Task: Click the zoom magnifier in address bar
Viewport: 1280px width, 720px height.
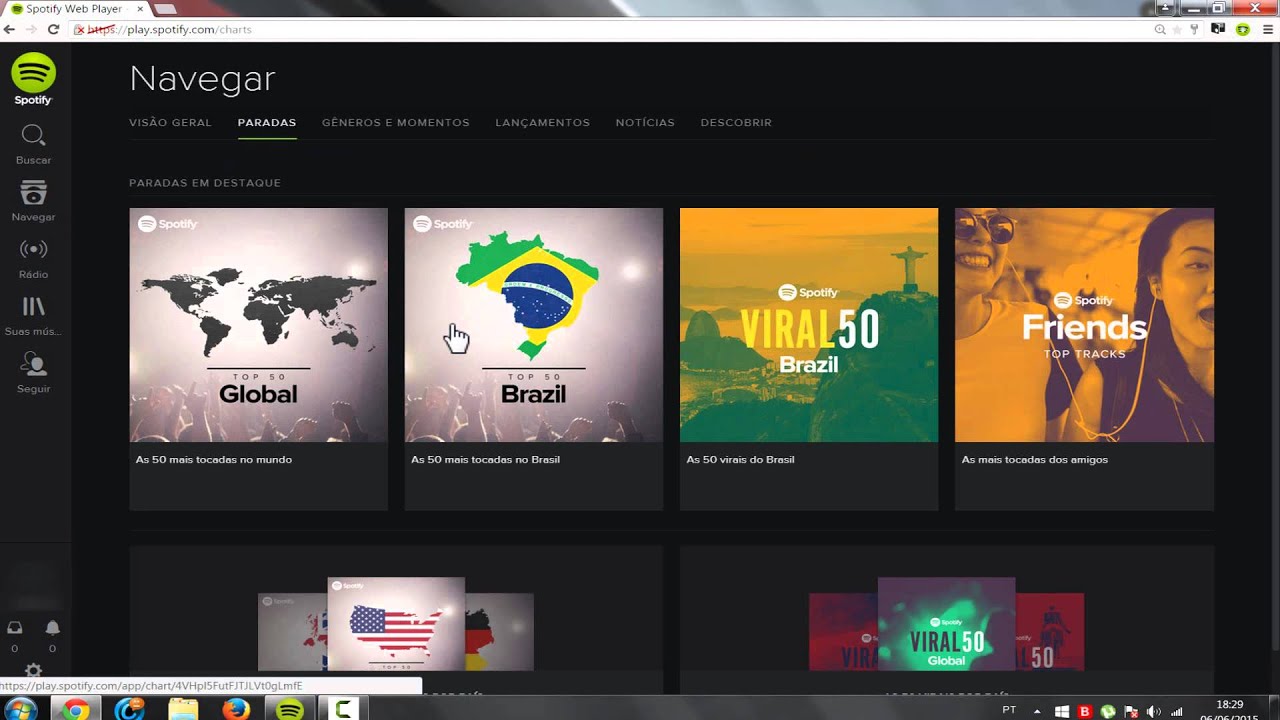Action: [1160, 30]
